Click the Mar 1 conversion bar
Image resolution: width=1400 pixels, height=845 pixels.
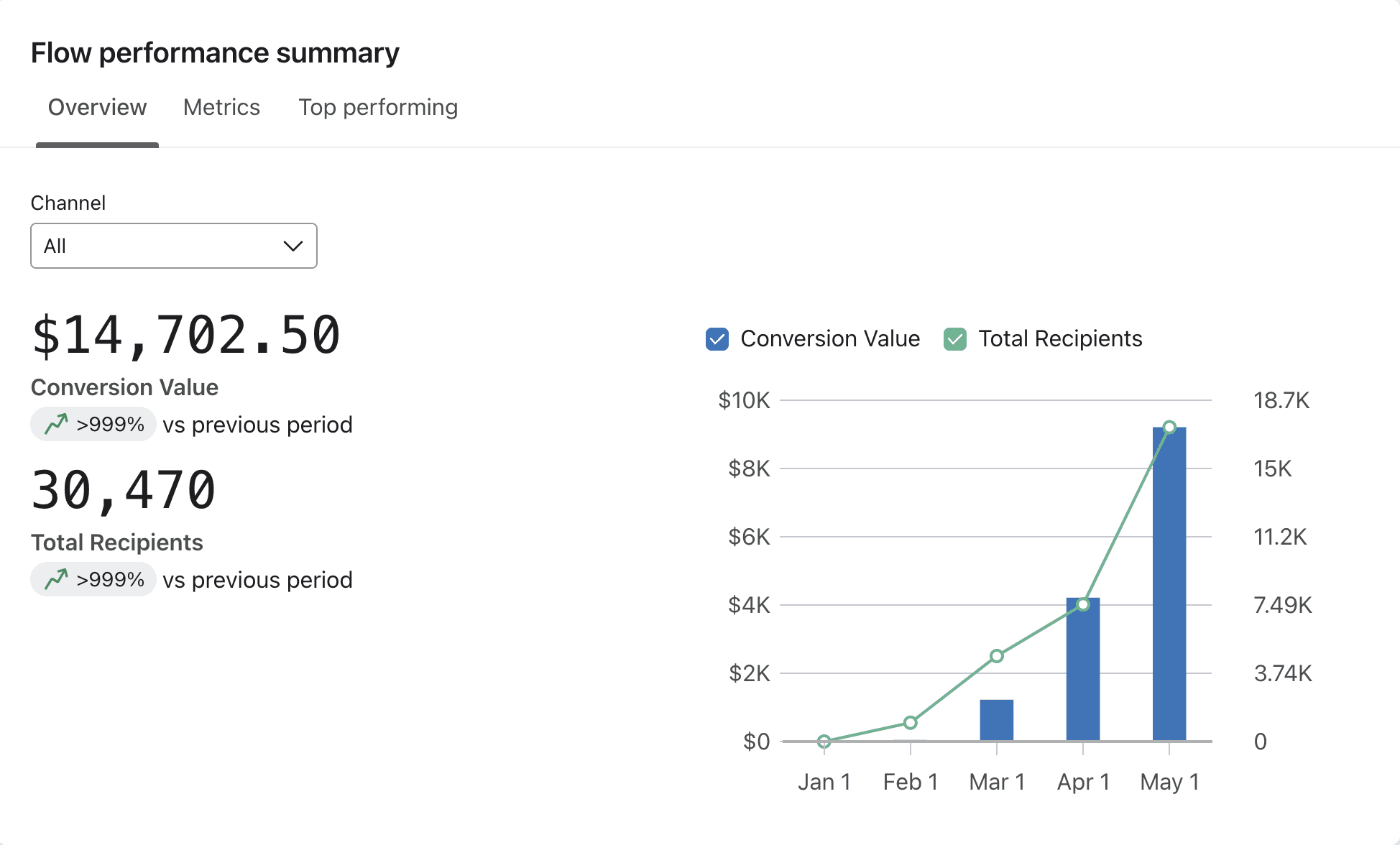click(997, 720)
